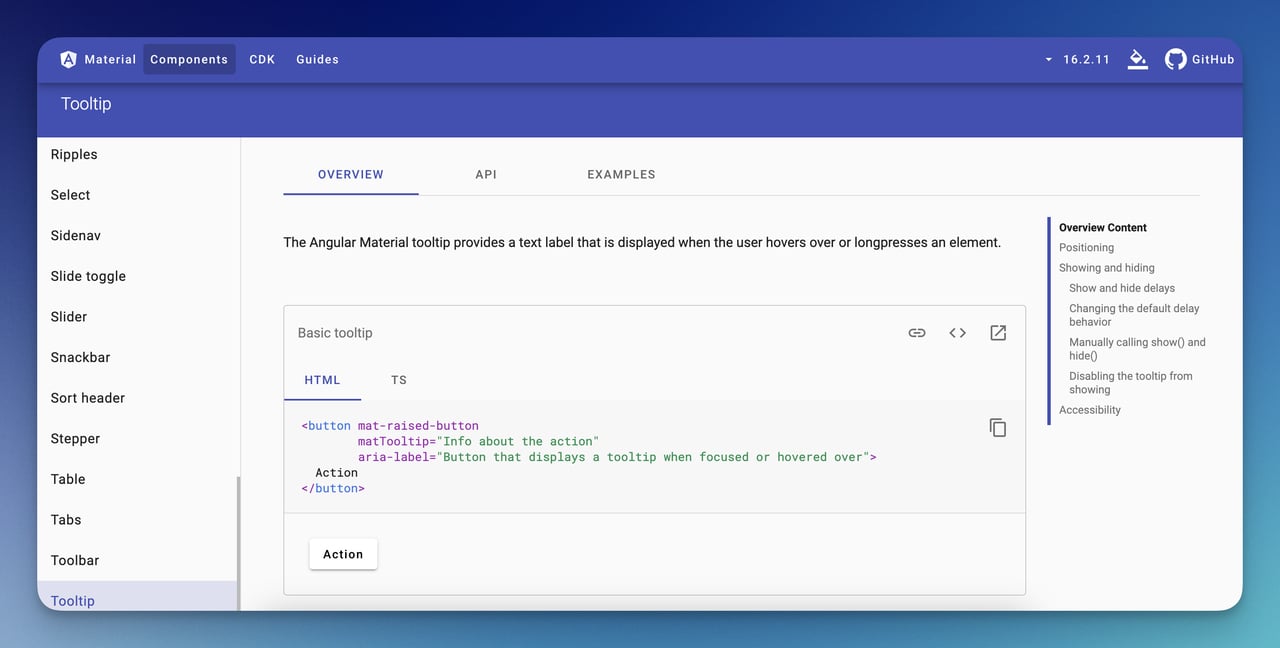The image size is (1280, 648).
Task: Open the theme picker paint bucket icon
Action: [1137, 59]
